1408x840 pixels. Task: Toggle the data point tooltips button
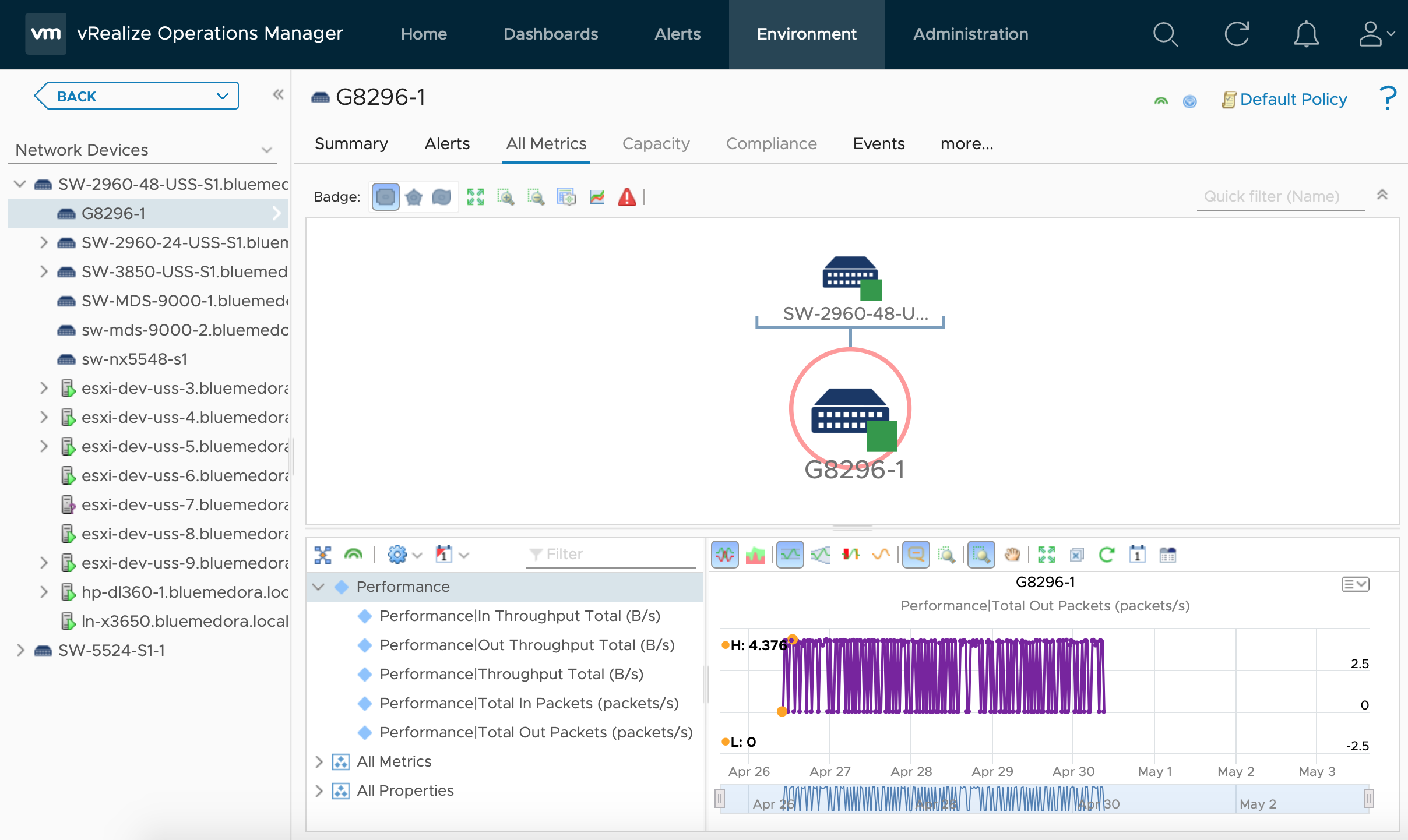[x=916, y=555]
